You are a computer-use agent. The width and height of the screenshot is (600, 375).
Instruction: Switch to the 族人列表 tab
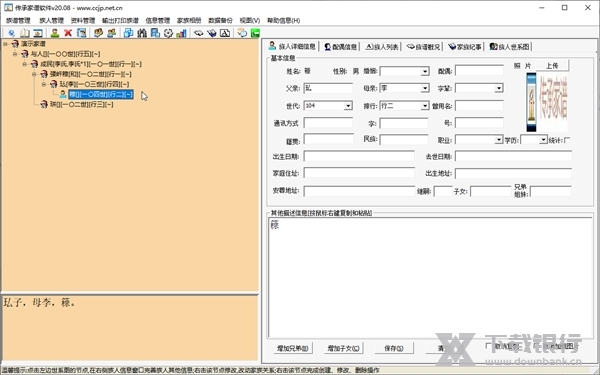(x=382, y=47)
